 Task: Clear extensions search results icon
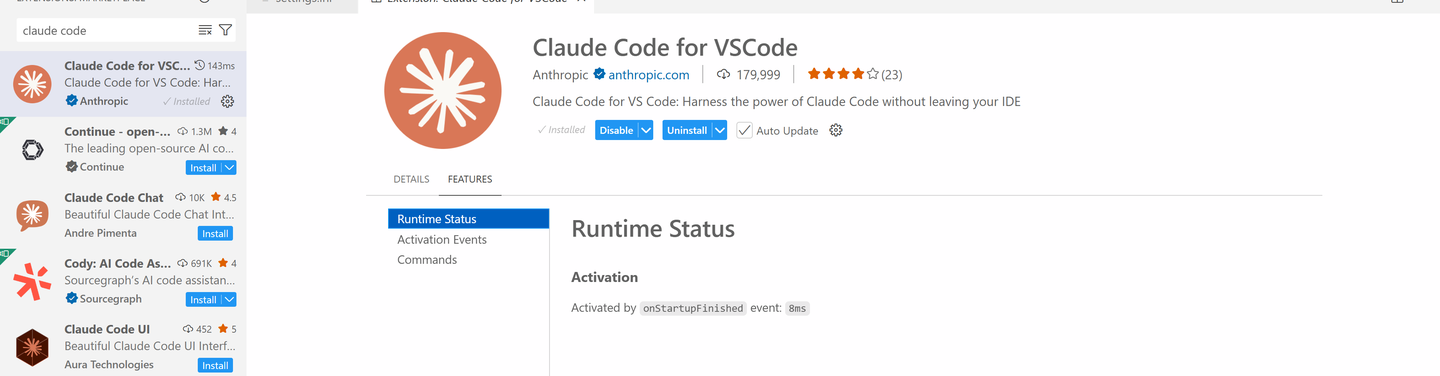click(x=205, y=31)
